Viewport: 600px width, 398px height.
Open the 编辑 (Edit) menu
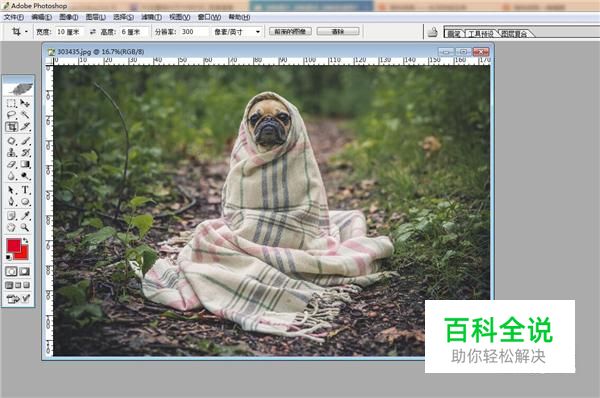click(41, 17)
